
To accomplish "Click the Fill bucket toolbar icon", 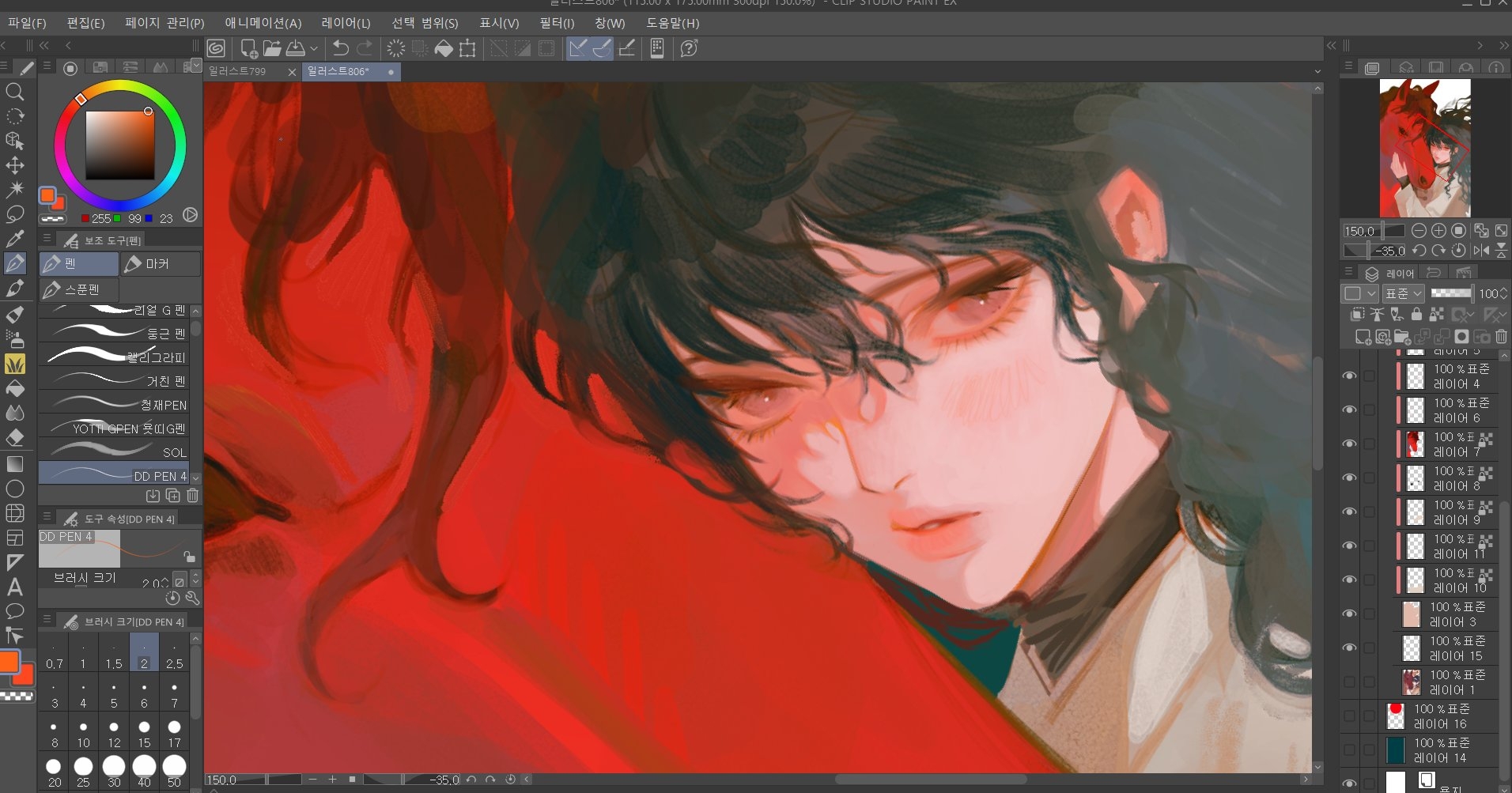I will pos(444,49).
